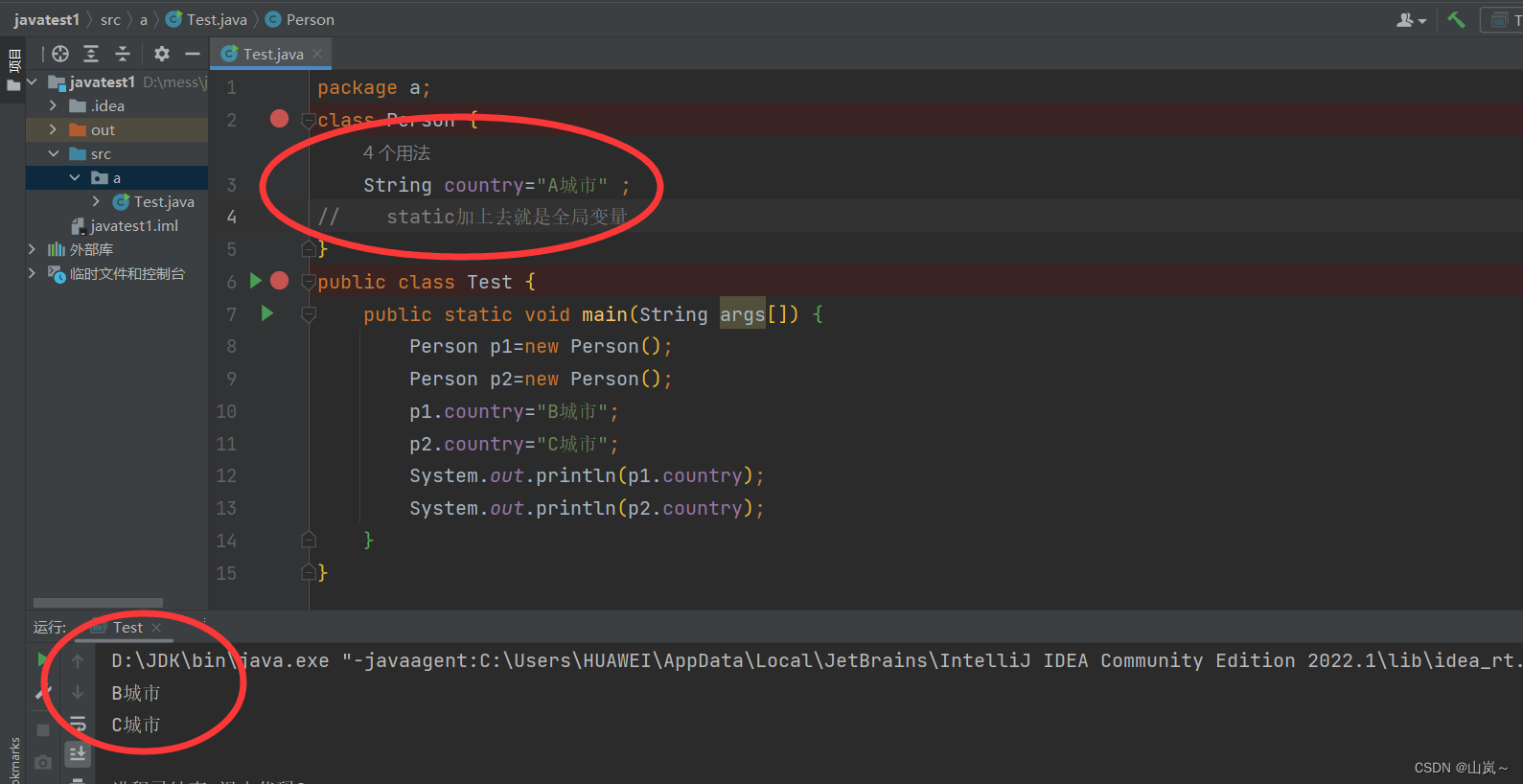Collapse package a in project tree
Screen dimensions: 1523x784
coord(74,177)
